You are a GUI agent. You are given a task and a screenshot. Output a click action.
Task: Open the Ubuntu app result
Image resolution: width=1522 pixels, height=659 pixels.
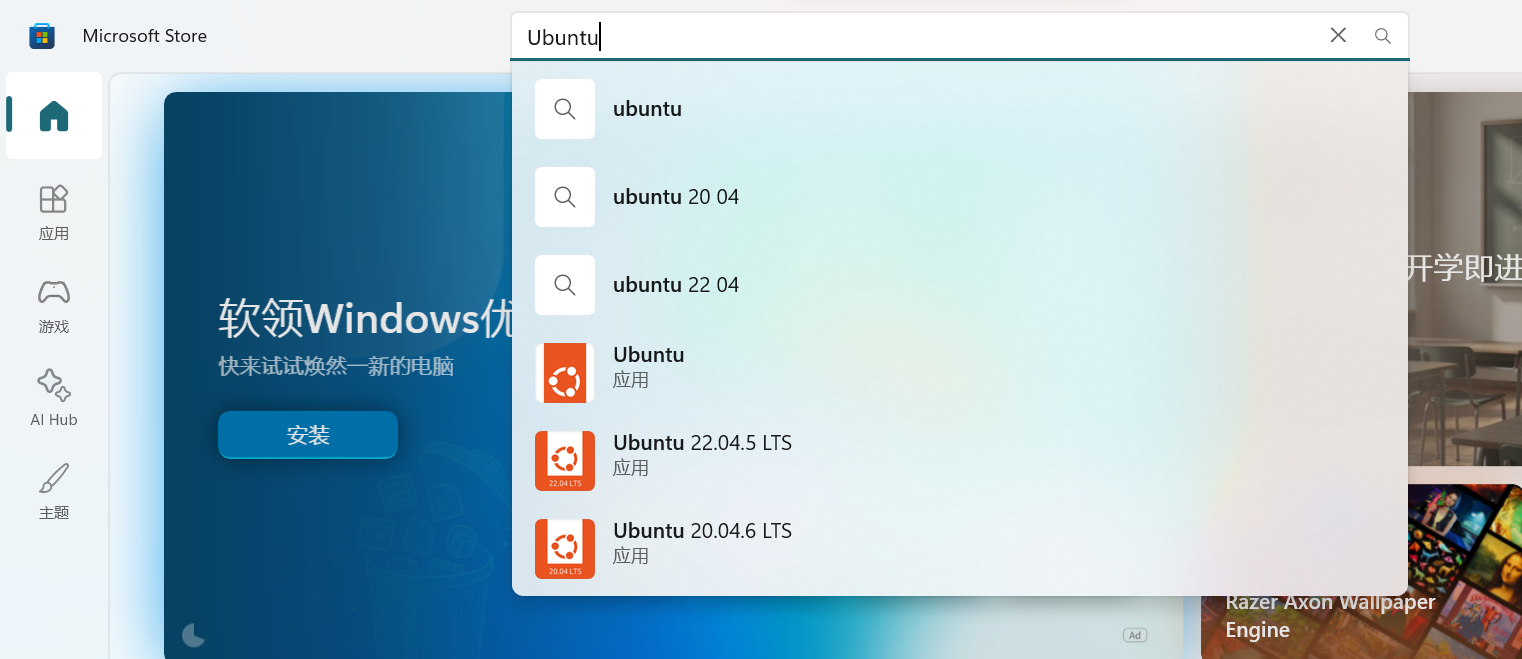[x=960, y=373]
